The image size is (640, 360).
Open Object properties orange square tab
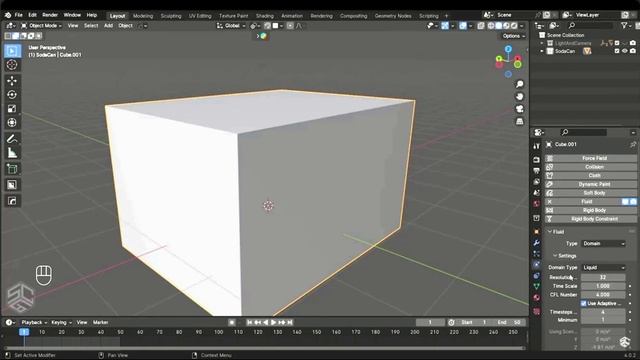click(x=536, y=232)
